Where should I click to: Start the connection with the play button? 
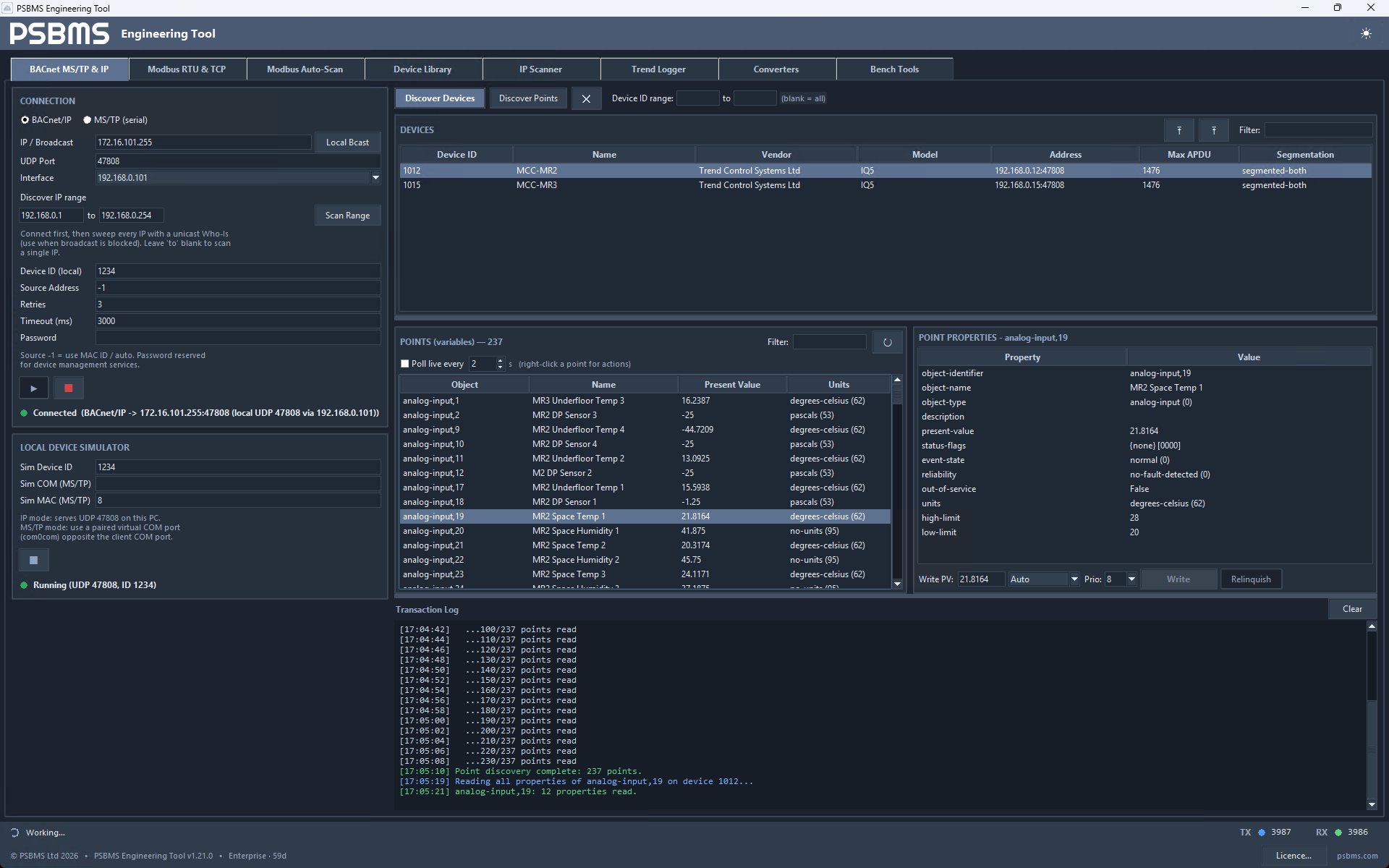(x=33, y=388)
